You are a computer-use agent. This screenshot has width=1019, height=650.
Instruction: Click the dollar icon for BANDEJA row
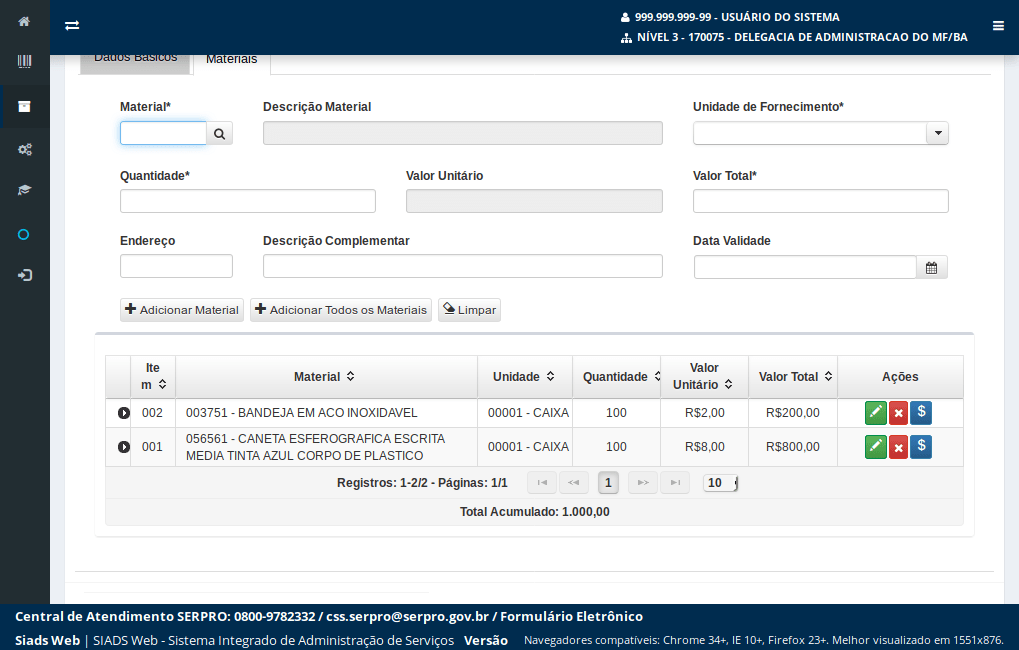pyautogui.click(x=921, y=413)
